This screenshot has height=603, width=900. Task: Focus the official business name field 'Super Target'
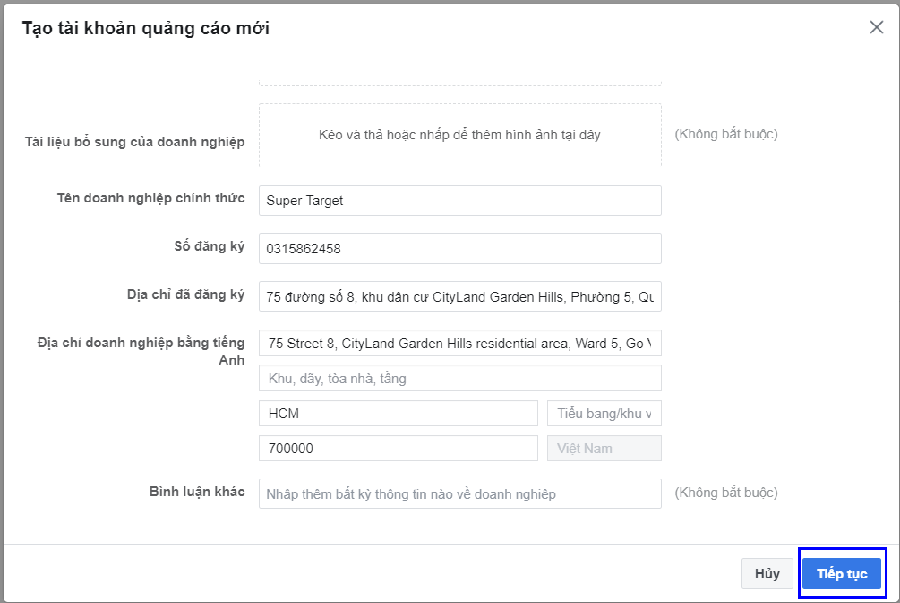point(460,200)
